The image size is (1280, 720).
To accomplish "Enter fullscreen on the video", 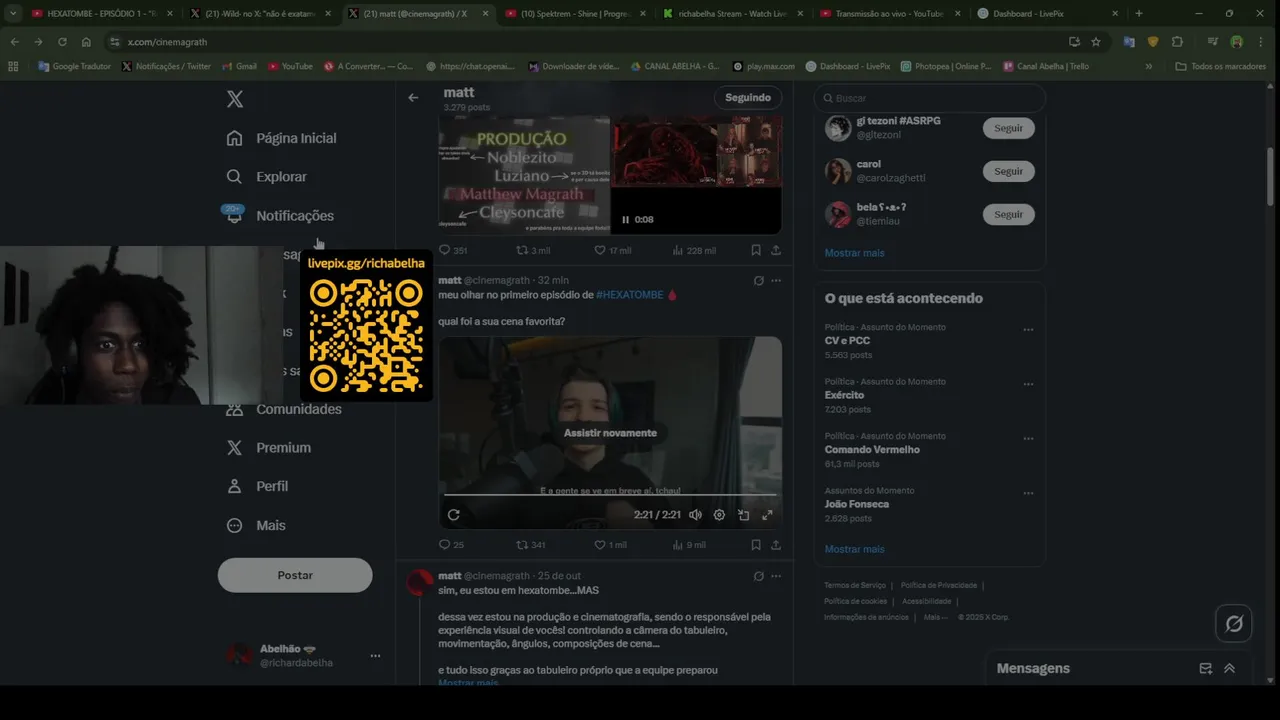I will (767, 515).
